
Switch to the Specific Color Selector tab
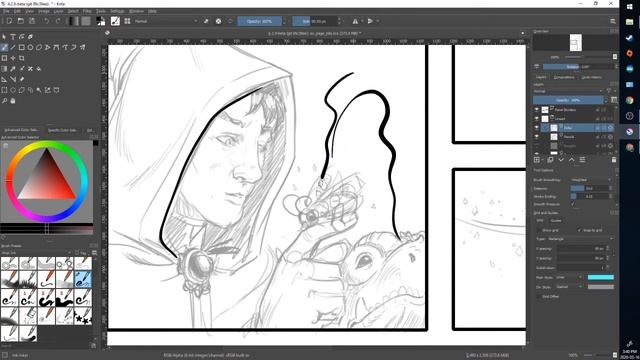(62, 130)
